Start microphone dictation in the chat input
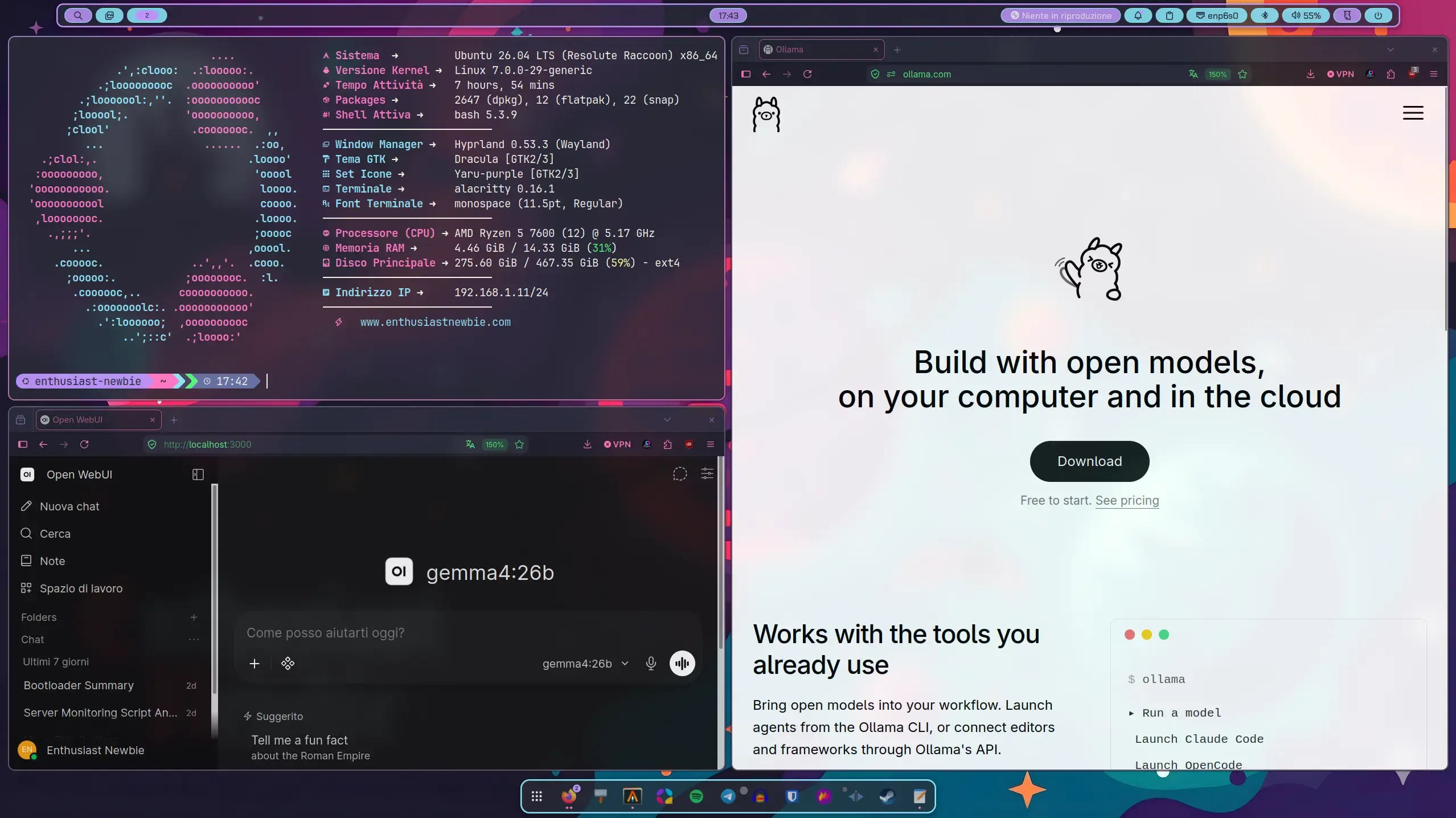Screen dimensions: 1456x818 (651, 664)
